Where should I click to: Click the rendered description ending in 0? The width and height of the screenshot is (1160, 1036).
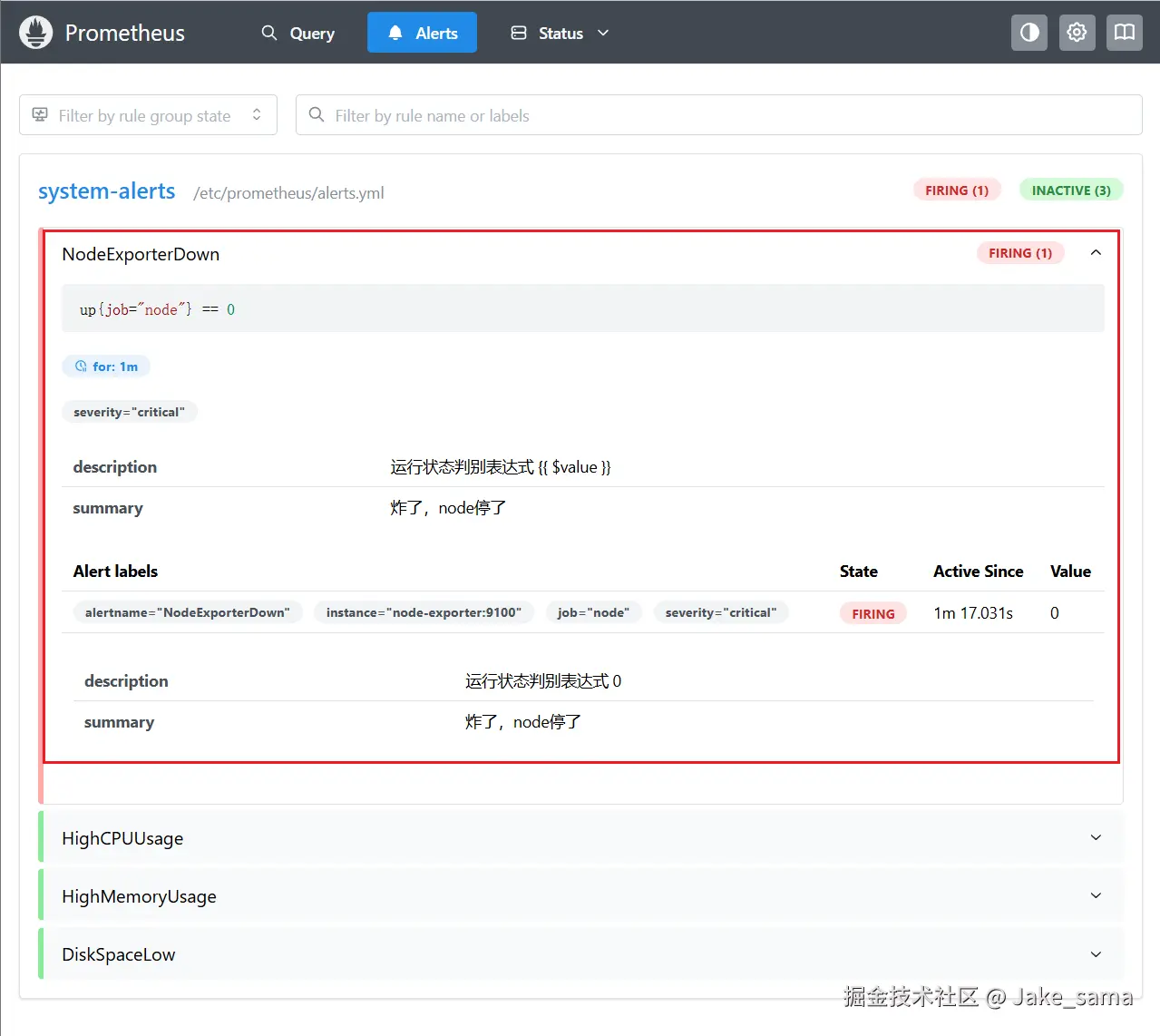tap(543, 681)
